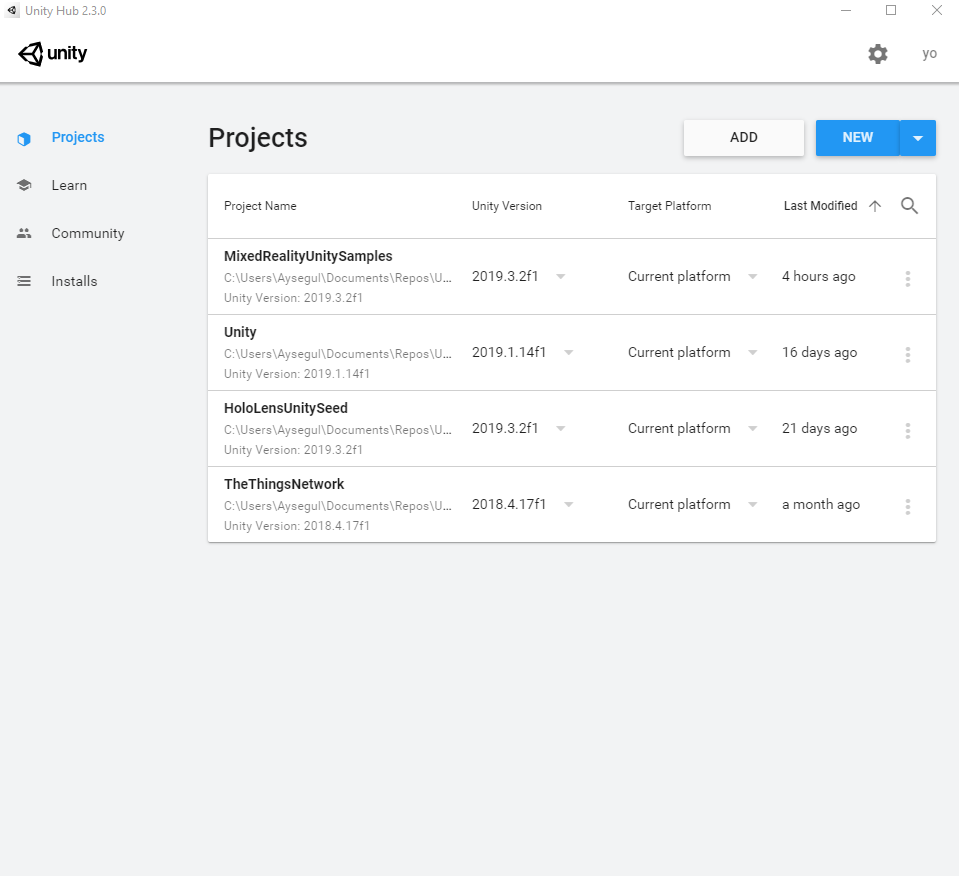The height and width of the screenshot is (876, 959).
Task: Open the MixedRealityUnitySamples project
Action: coord(308,256)
